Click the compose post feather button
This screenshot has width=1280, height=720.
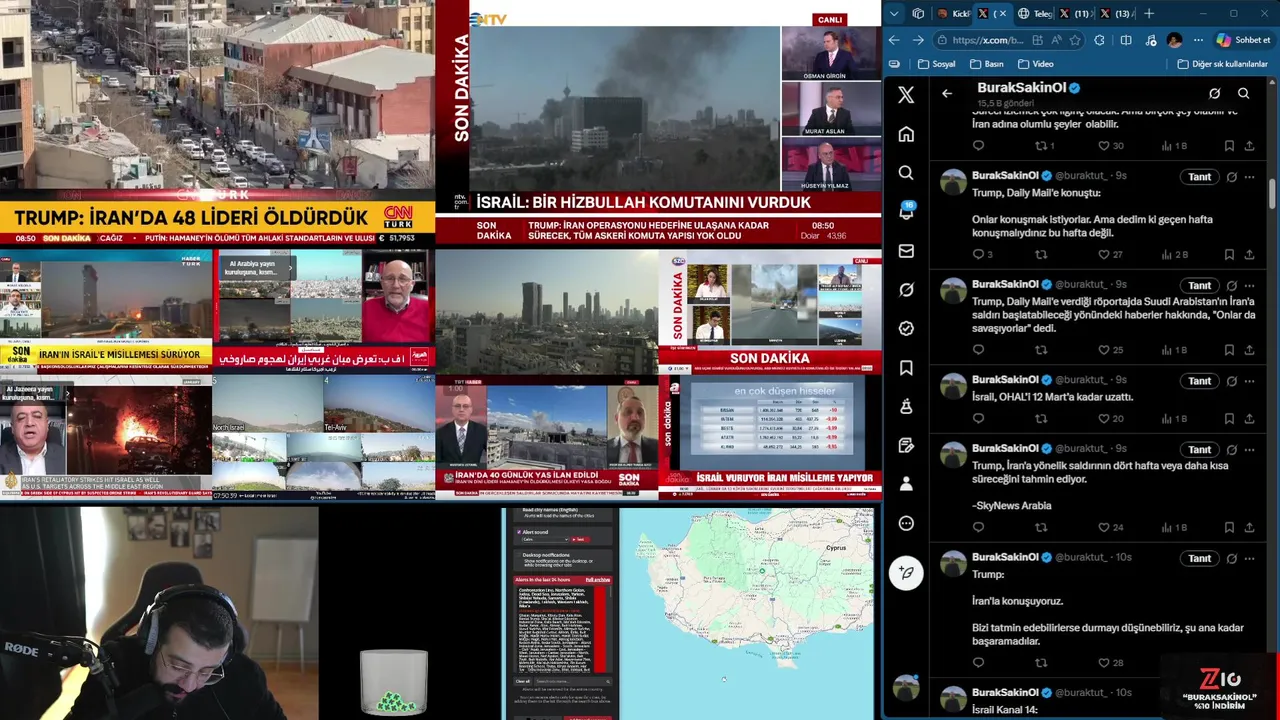pyautogui.click(x=906, y=573)
